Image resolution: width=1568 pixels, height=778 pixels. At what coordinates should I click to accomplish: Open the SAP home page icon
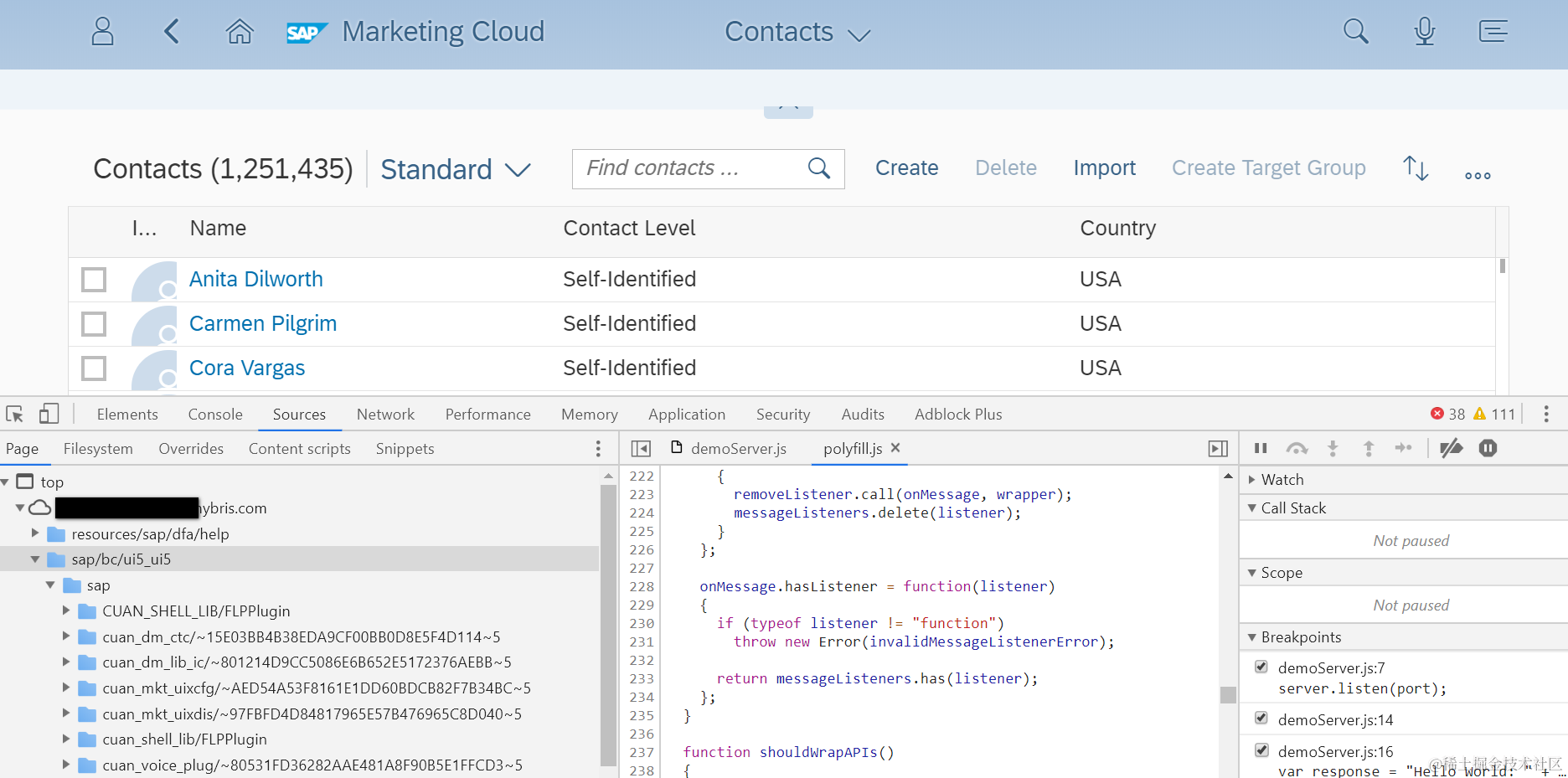click(x=240, y=32)
